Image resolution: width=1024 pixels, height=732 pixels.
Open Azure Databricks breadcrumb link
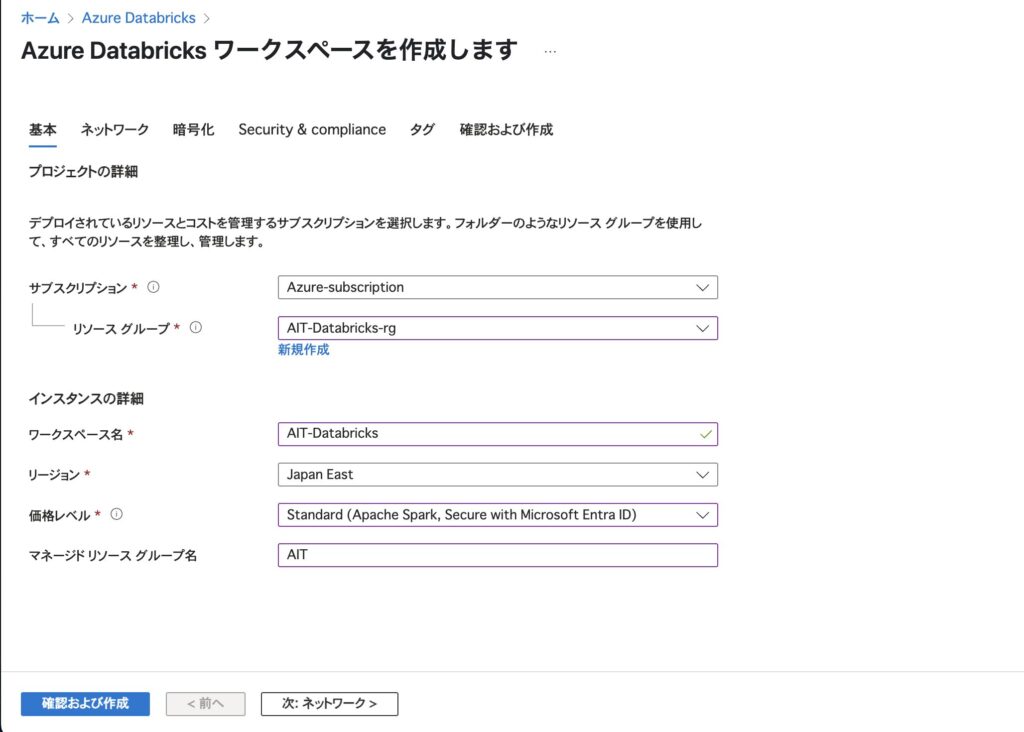click(138, 18)
